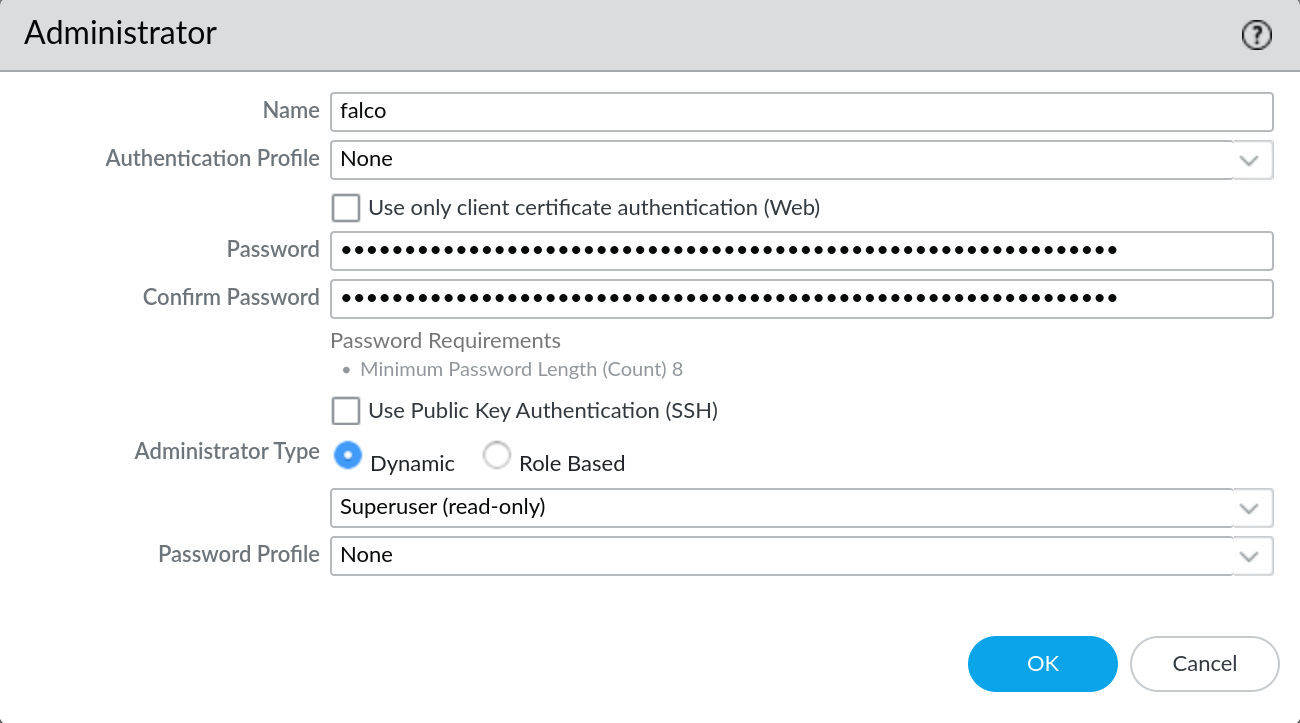Click the OK button

point(1042,664)
